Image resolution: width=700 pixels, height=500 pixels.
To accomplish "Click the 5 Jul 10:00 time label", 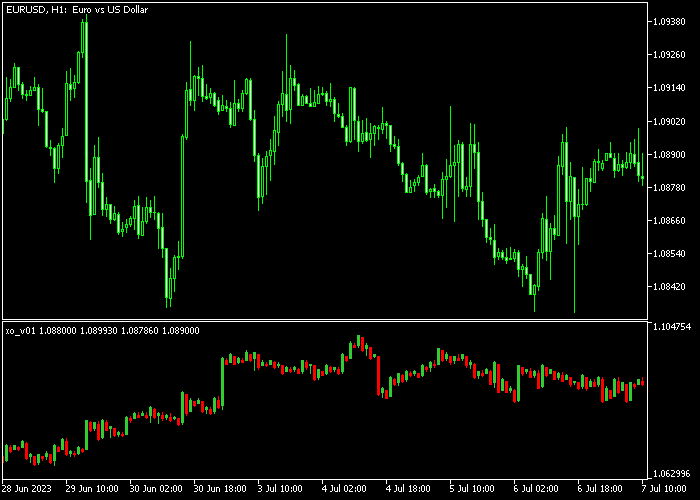I will (472, 488).
